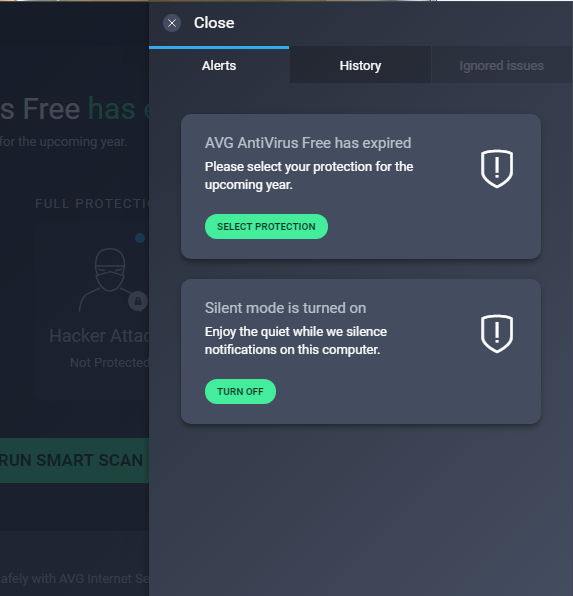Click the silent mode description text
This screenshot has height=596, width=573.
296,341
